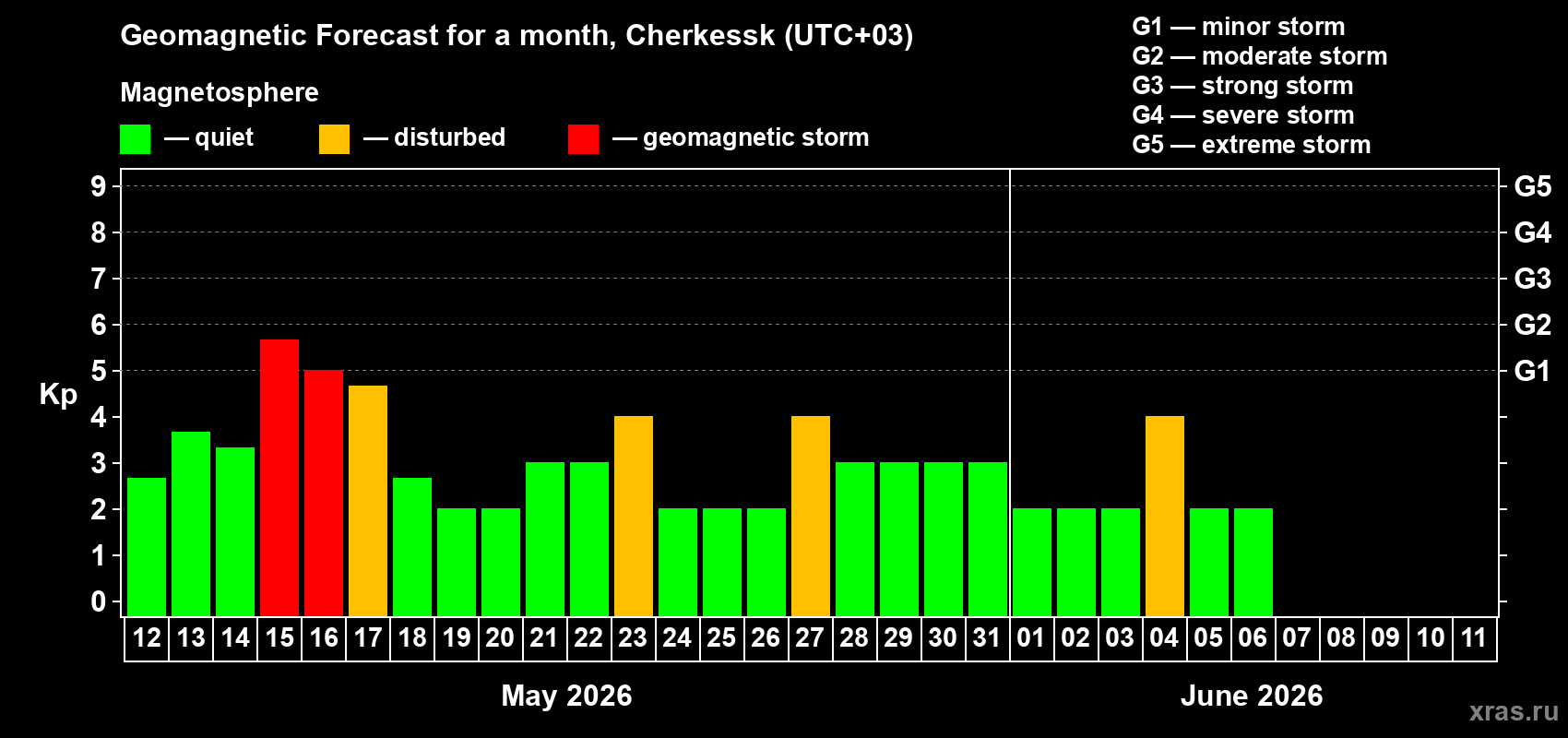Click date cell 12 on the axis
1568x738 pixels.
[147, 638]
